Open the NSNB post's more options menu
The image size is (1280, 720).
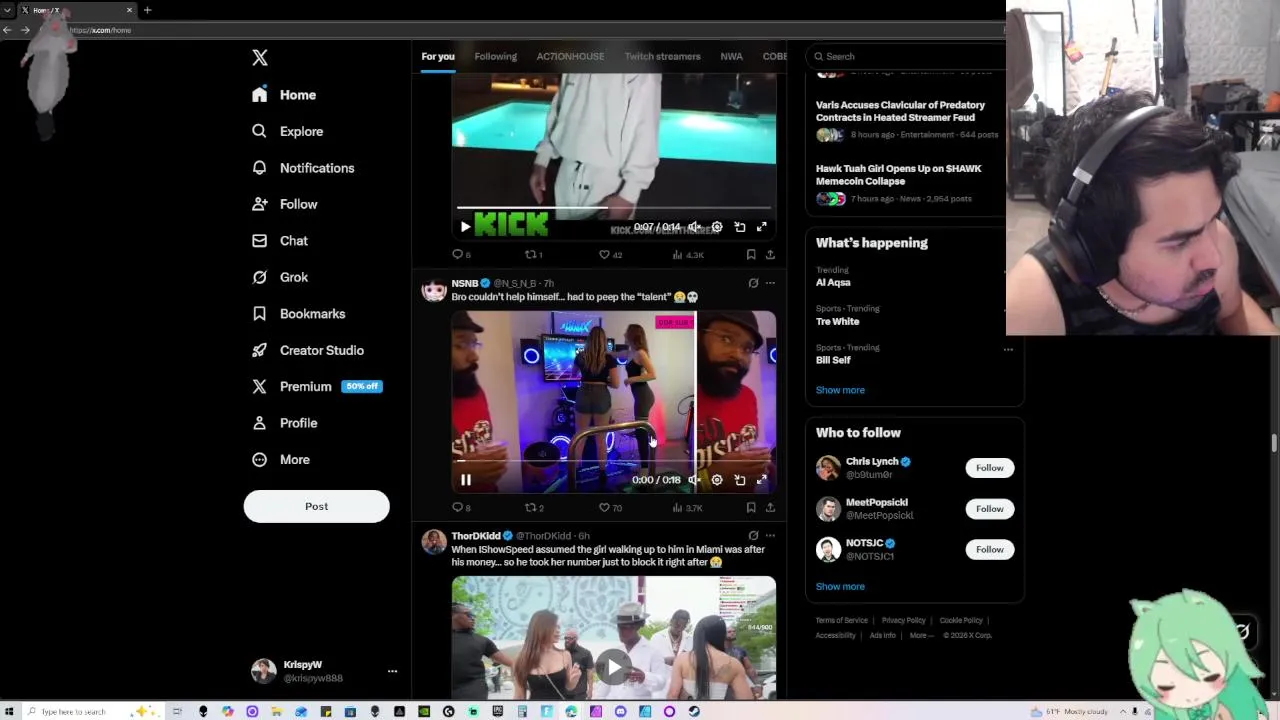coord(770,283)
